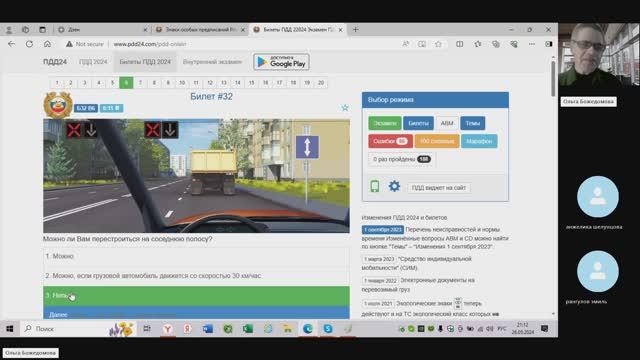Select answer 1. Можно
Image resolution: width=640 pixels, height=360 pixels.
196,256
